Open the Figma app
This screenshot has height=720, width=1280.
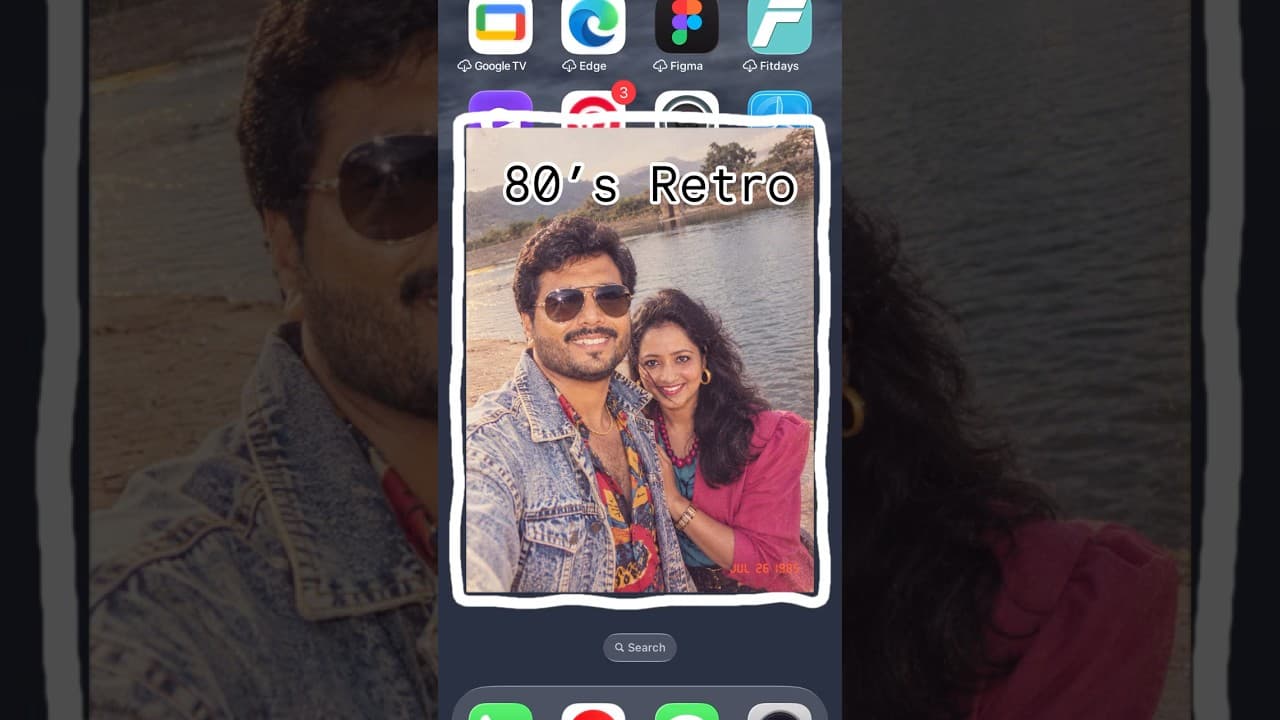(686, 25)
